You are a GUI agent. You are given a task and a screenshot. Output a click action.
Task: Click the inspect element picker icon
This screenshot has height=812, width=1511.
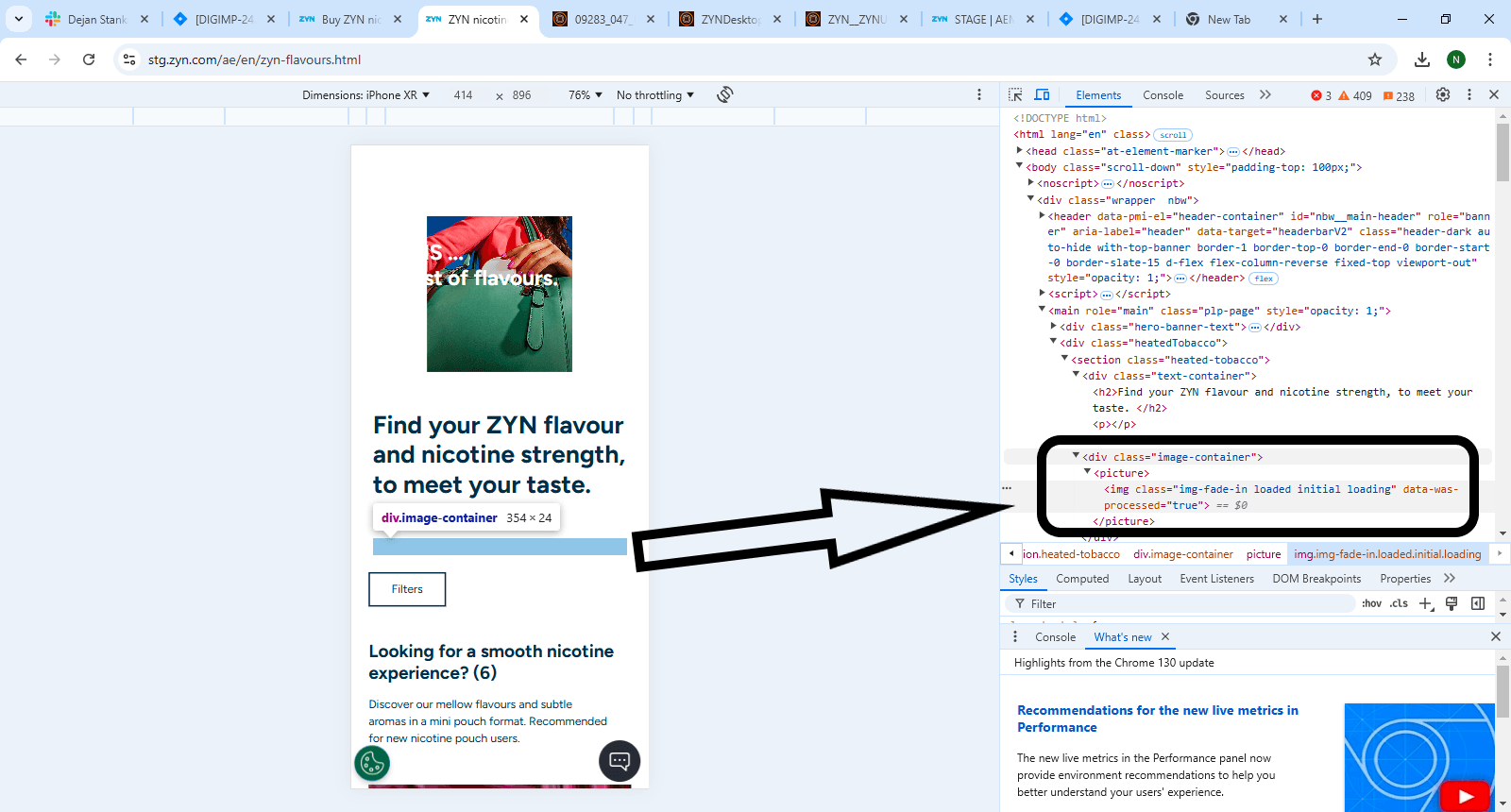tap(1015, 95)
